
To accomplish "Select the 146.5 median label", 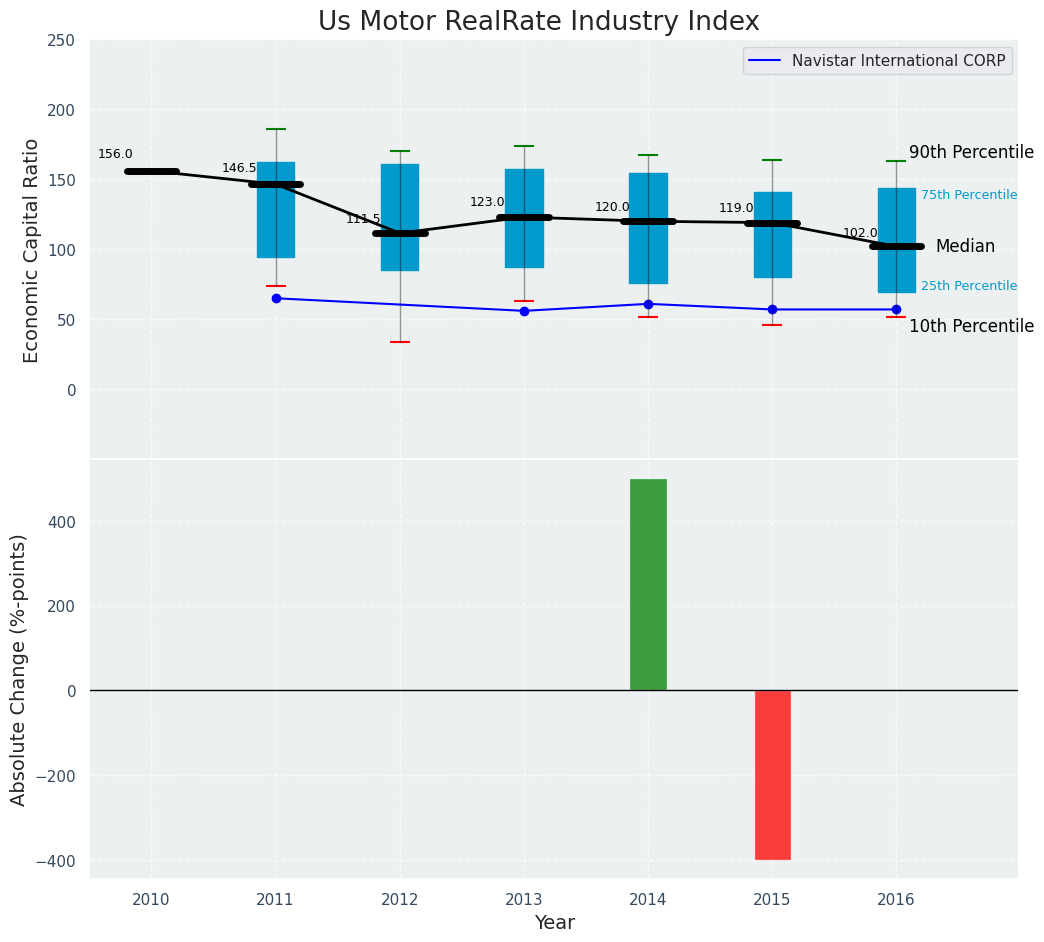I will (x=239, y=168).
